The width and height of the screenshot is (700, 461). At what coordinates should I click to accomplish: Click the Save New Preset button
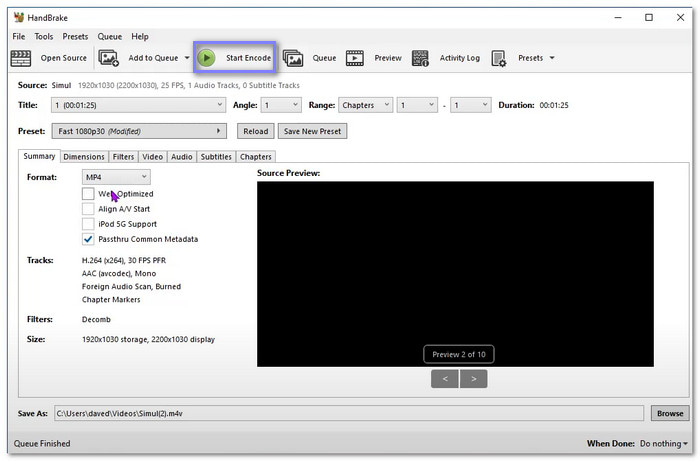tap(312, 131)
